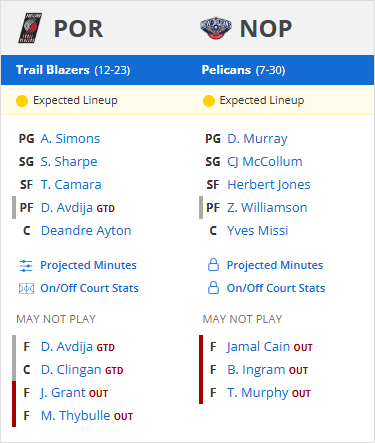The height and width of the screenshot is (443, 375).
Task: Open Pelicans On/Off Court Stats link
Action: pyautogui.click(x=276, y=288)
